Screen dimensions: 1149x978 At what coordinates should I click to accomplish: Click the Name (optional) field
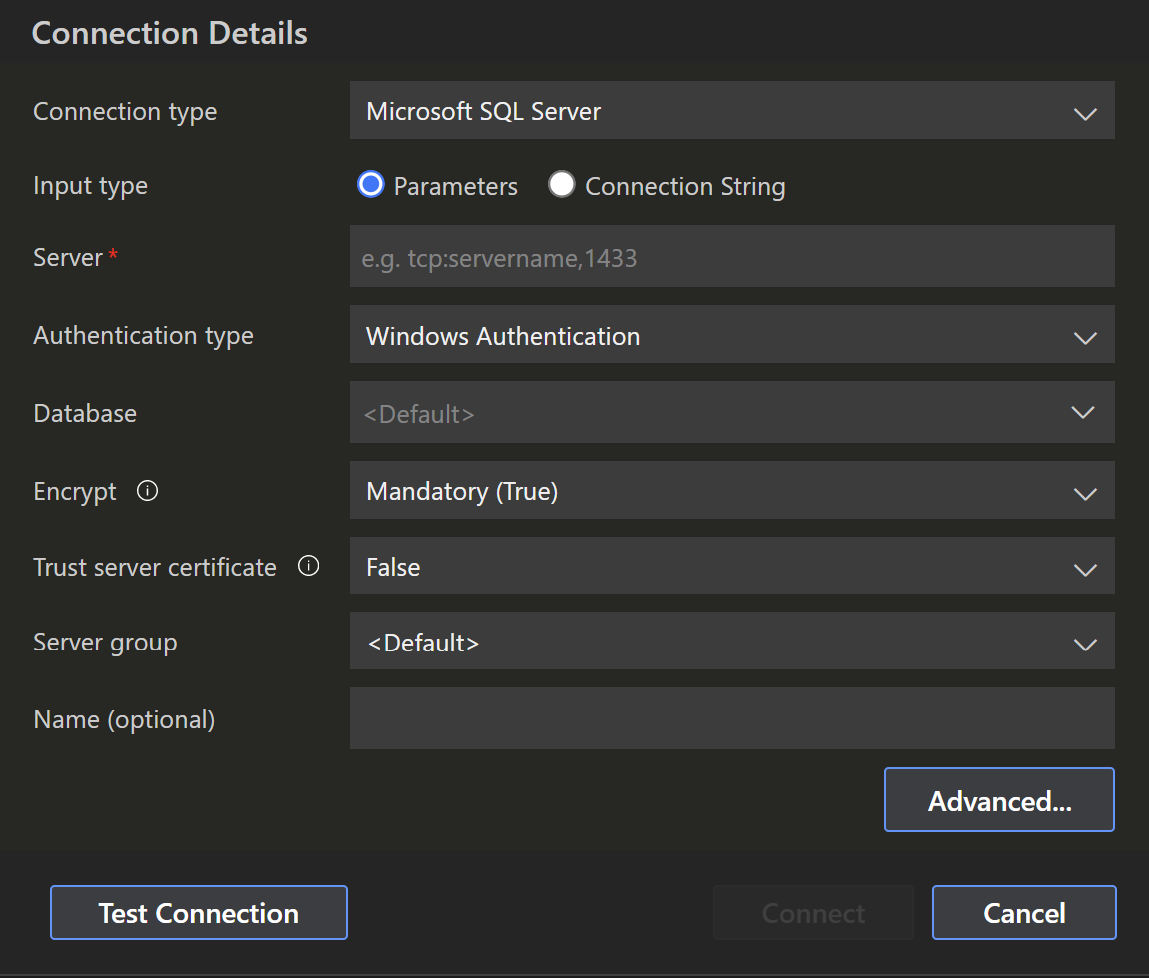pos(732,718)
